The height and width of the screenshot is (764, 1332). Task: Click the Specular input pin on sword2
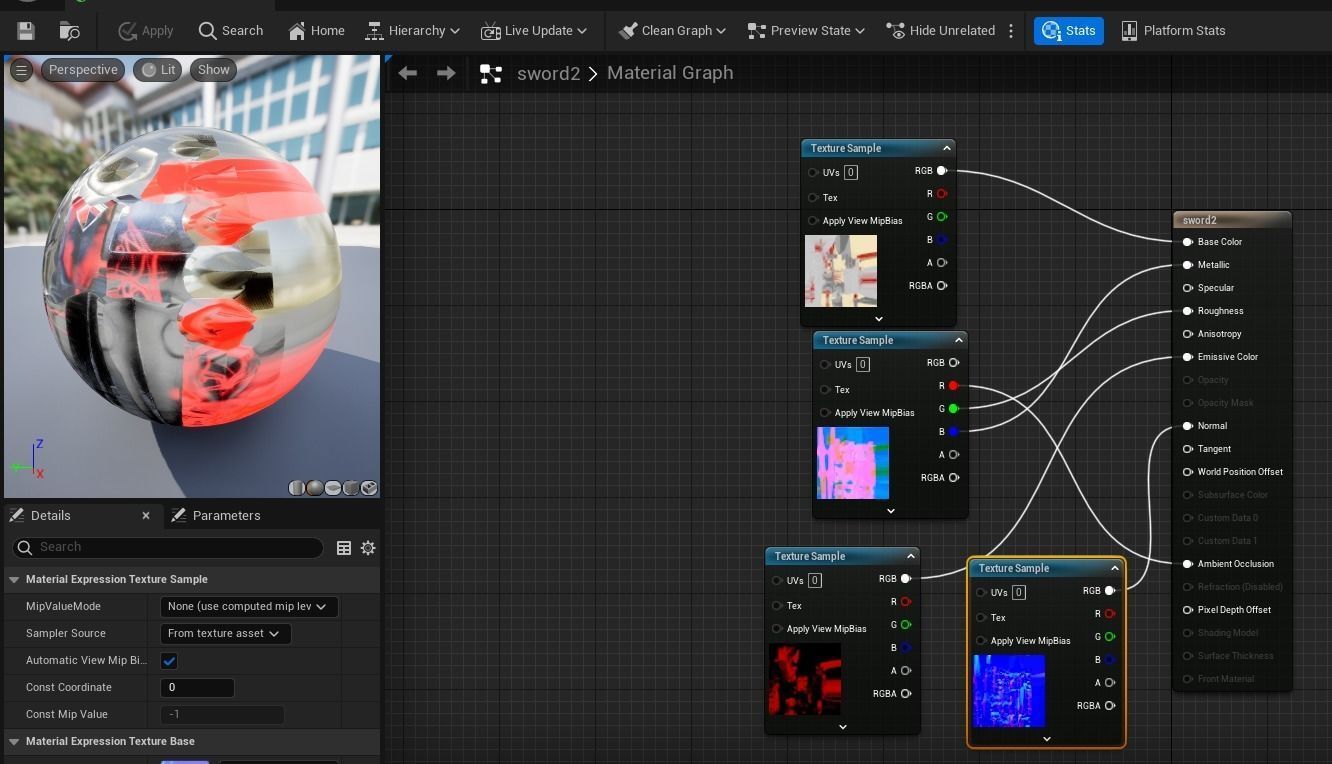[1188, 288]
